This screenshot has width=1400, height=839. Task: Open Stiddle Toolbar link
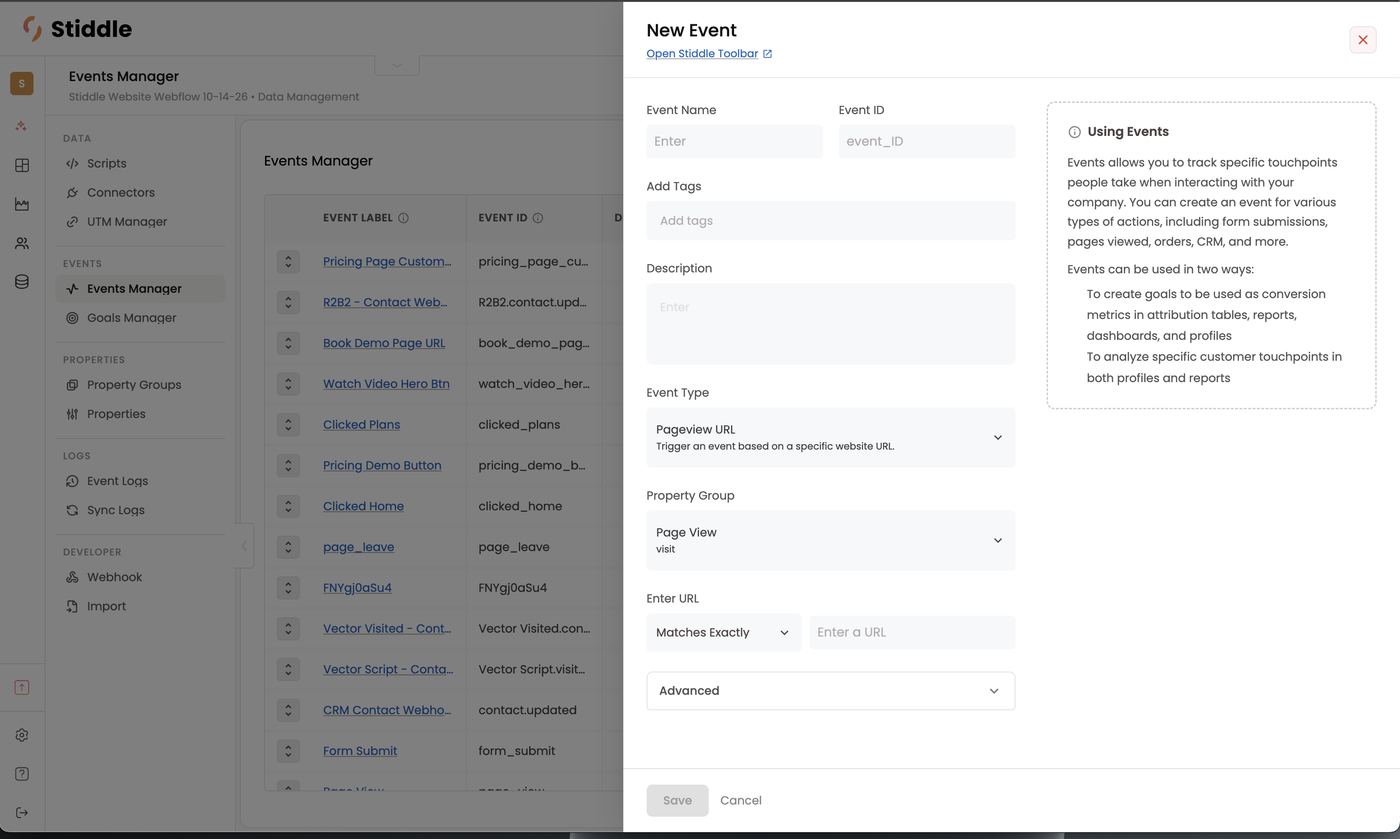tap(709, 54)
